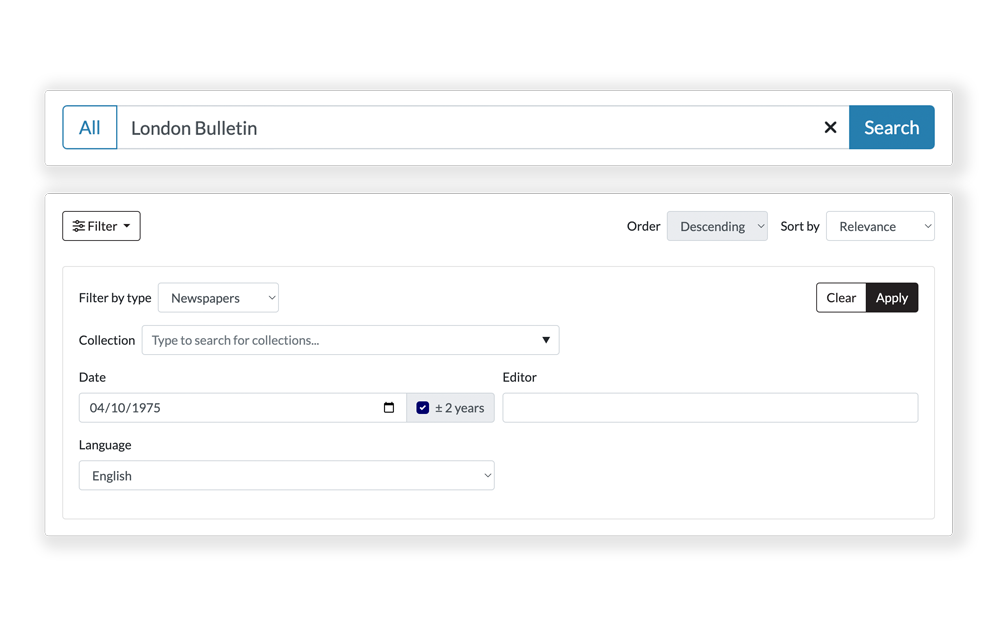Open the Order dropdown set to Descending
Image resolution: width=1000 pixels, height=623 pixels.
click(717, 227)
